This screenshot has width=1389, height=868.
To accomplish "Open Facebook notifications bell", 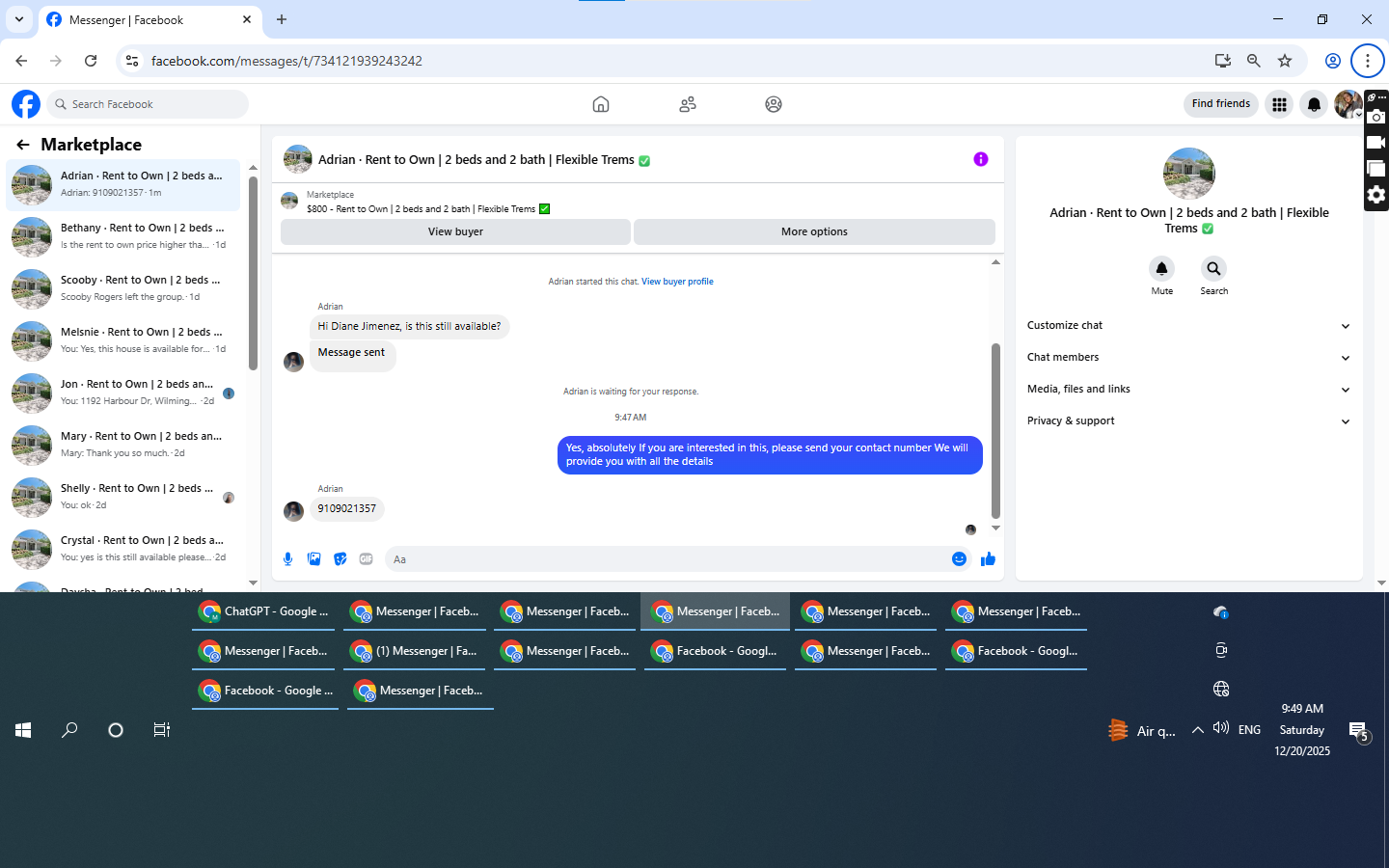I will [x=1314, y=104].
